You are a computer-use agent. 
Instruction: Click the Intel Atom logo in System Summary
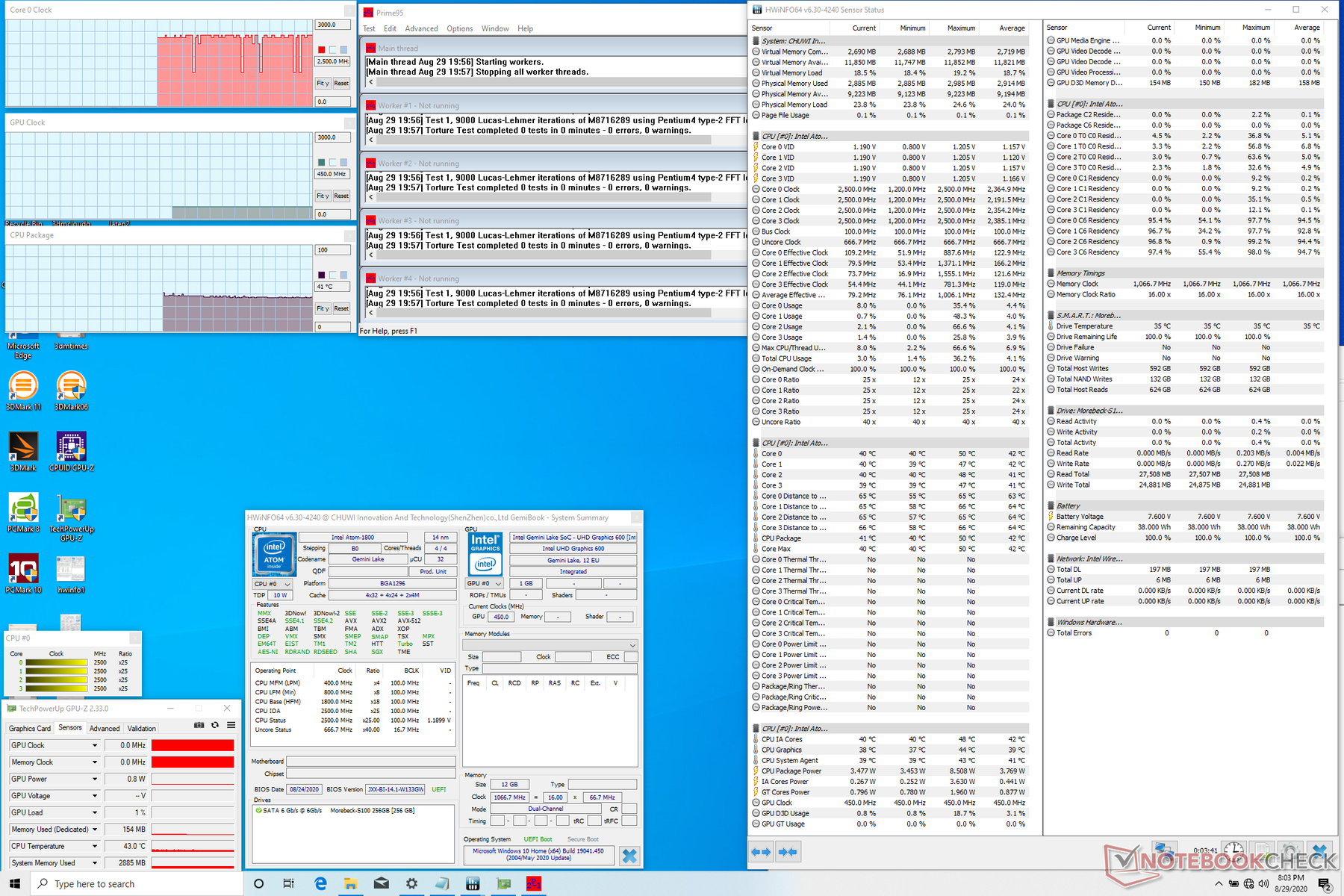[x=274, y=554]
